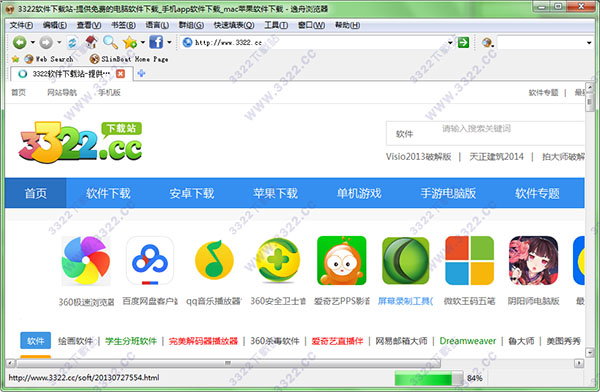The width and height of the screenshot is (600, 392).
Task: Click the Facebook icon in toolbar
Action: click(156, 42)
